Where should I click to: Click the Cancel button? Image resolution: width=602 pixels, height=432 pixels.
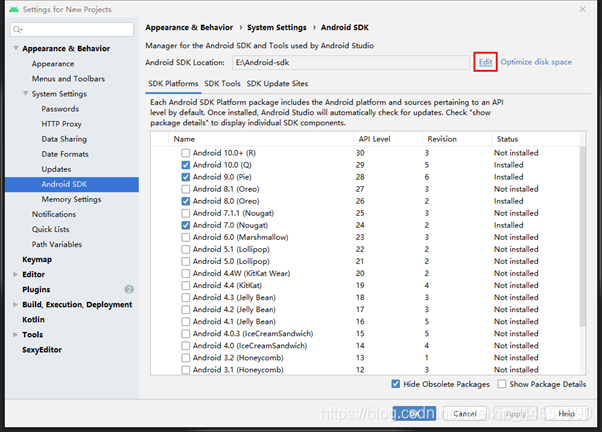point(465,414)
